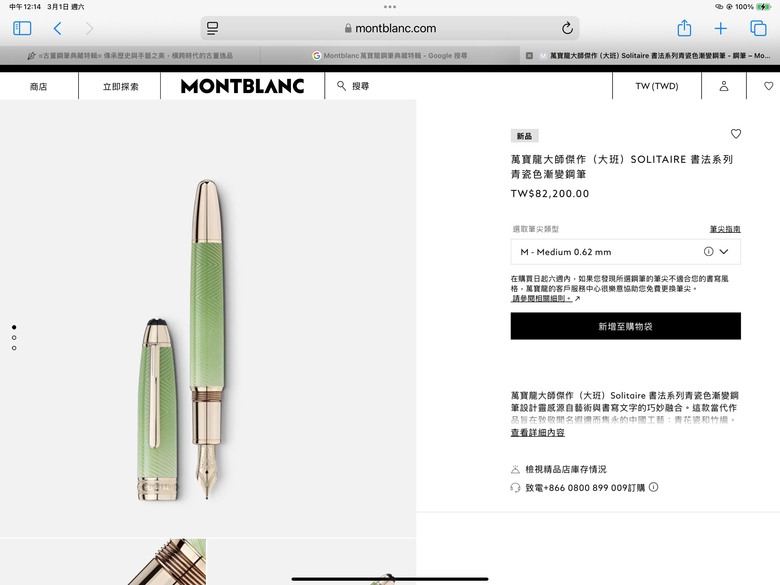Open the TW (TWD) region selector
Image resolution: width=780 pixels, height=585 pixels.
click(657, 86)
